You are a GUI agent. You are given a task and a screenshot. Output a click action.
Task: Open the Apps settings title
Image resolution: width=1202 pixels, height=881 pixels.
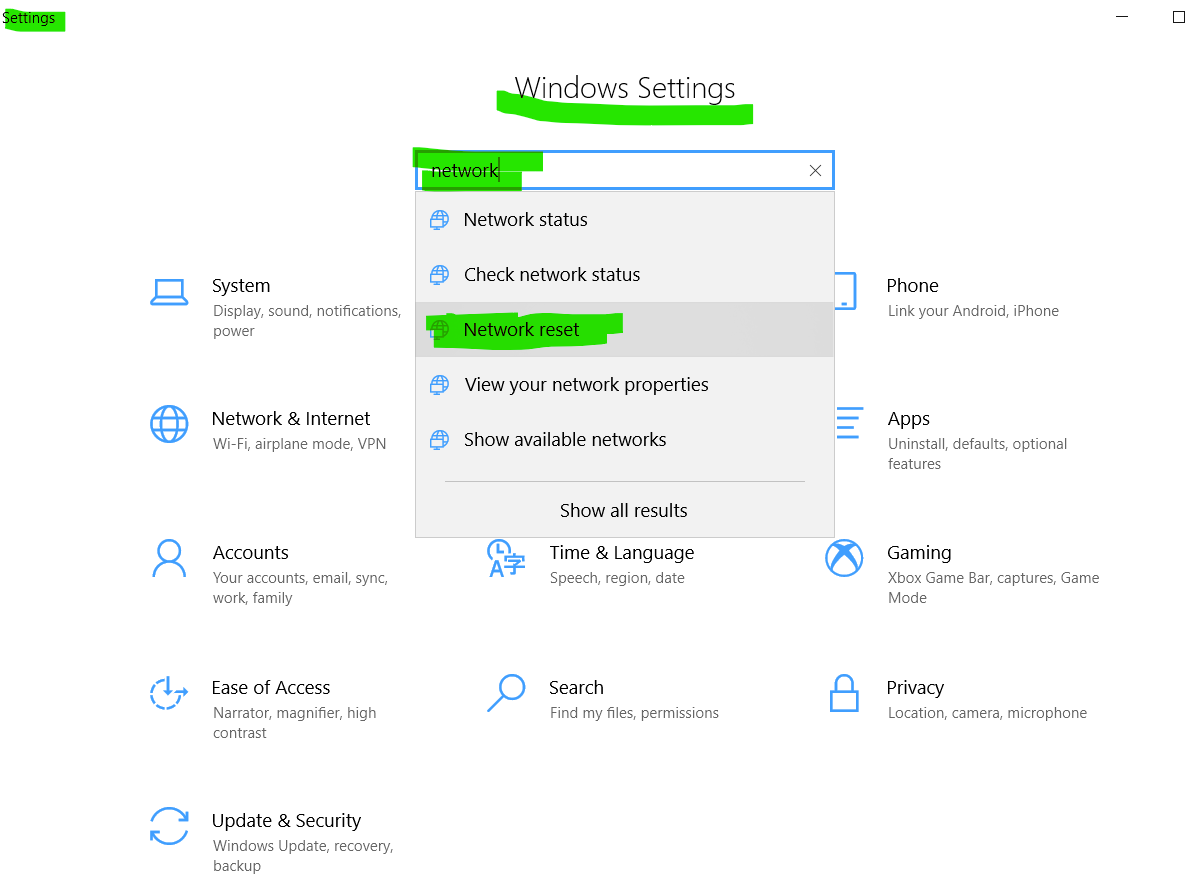point(908,419)
